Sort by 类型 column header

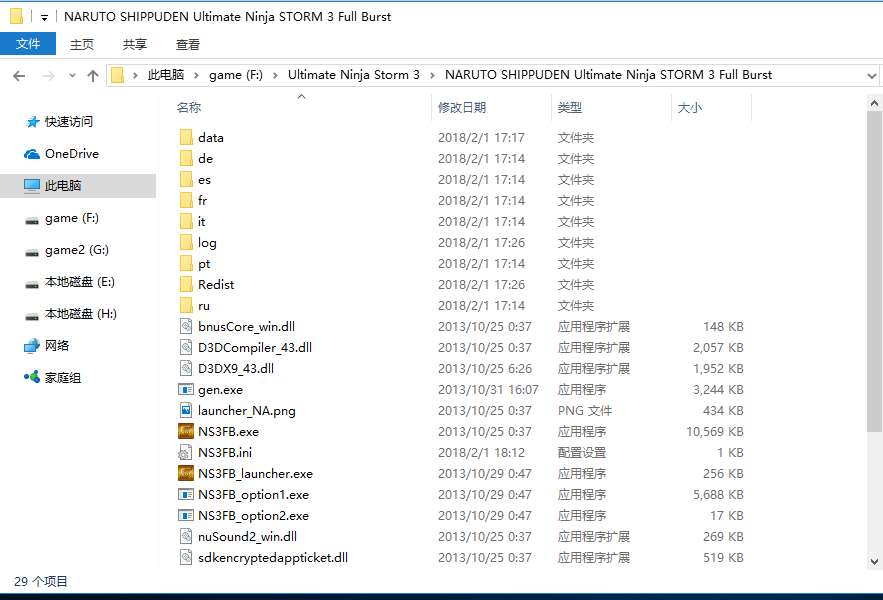pos(569,107)
